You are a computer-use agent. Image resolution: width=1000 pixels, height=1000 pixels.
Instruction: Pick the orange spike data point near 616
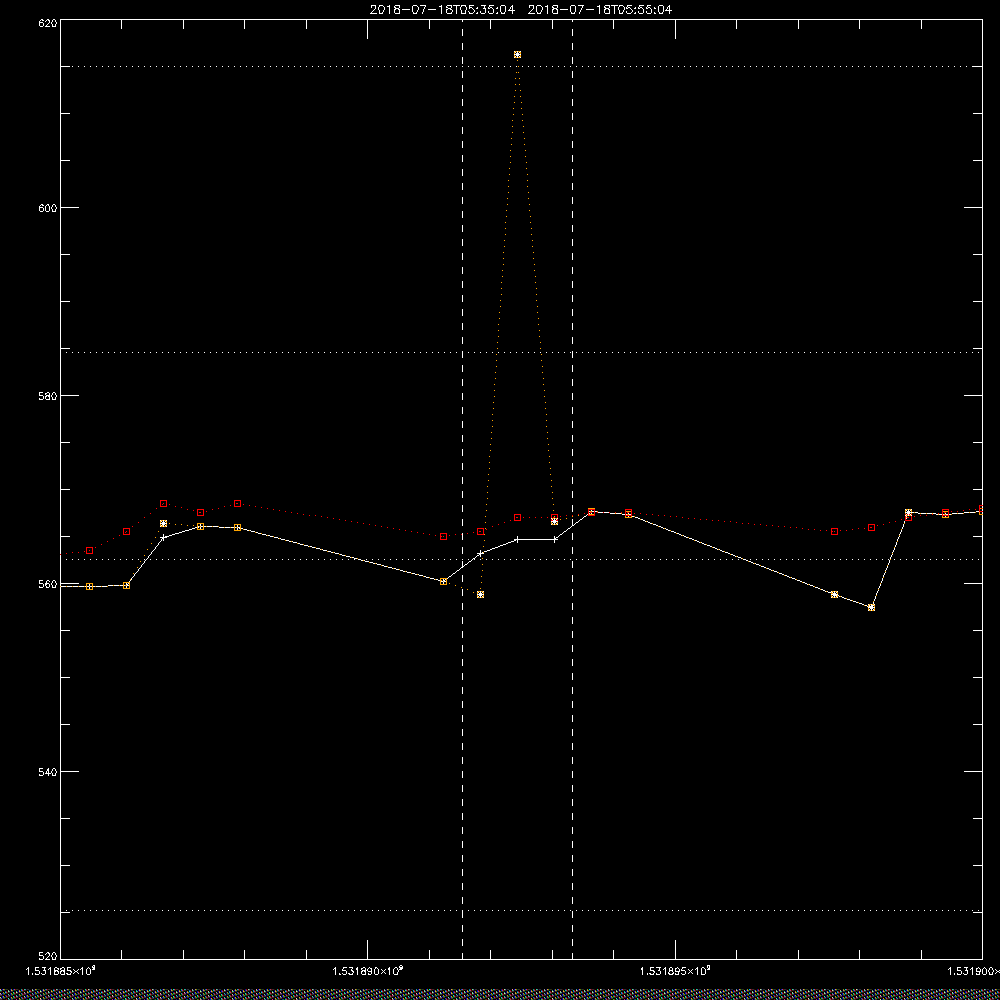click(517, 55)
